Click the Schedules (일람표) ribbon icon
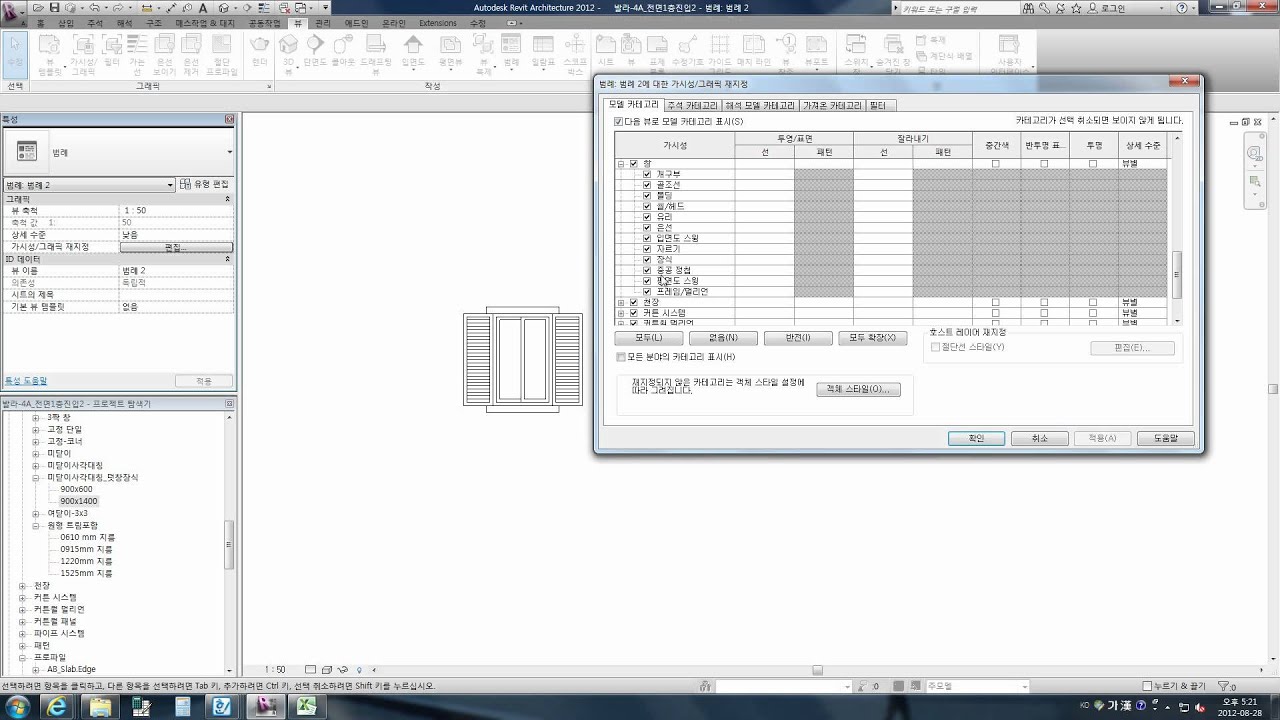The width and height of the screenshot is (1280, 720). [x=543, y=52]
